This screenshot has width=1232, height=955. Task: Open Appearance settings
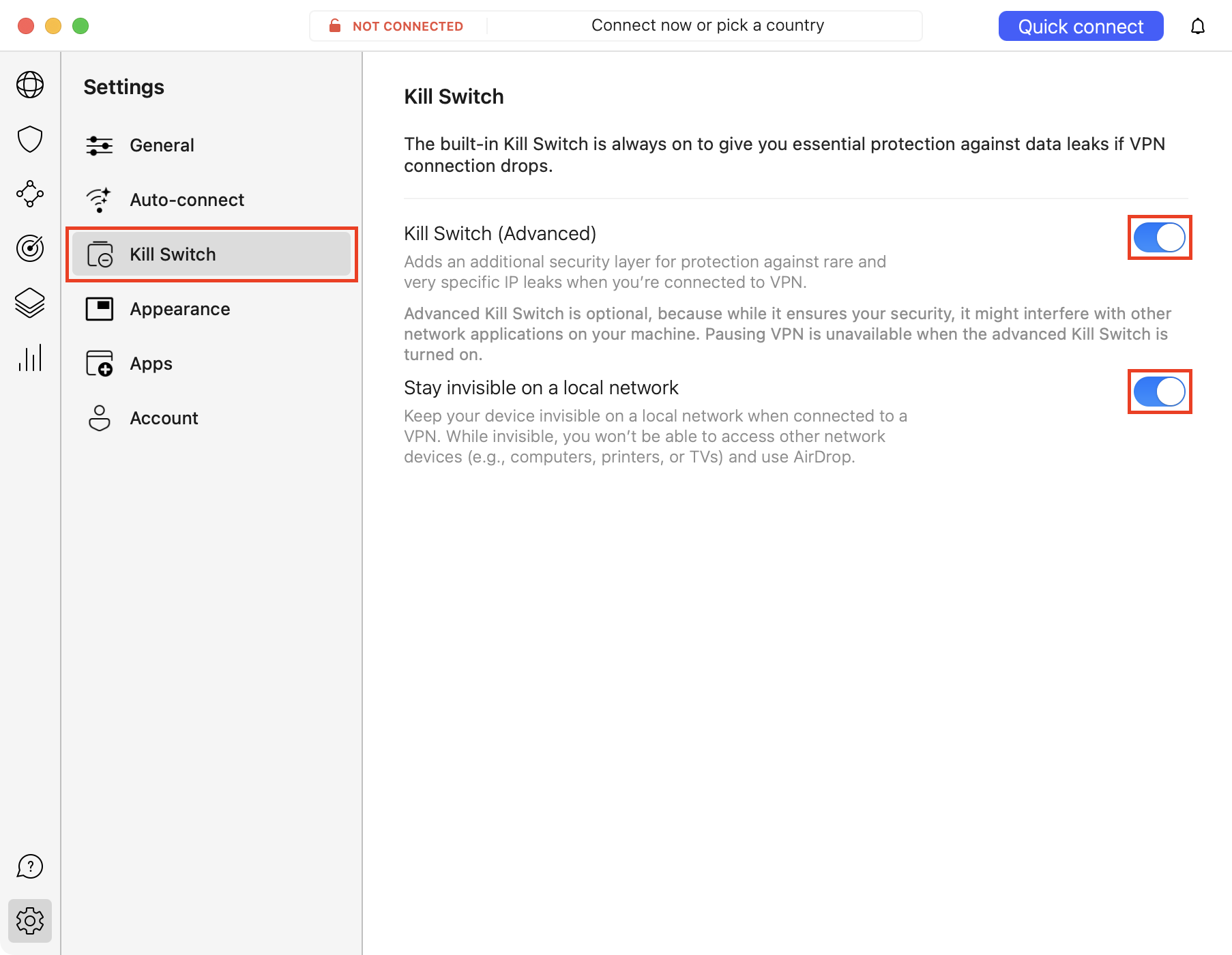179,309
